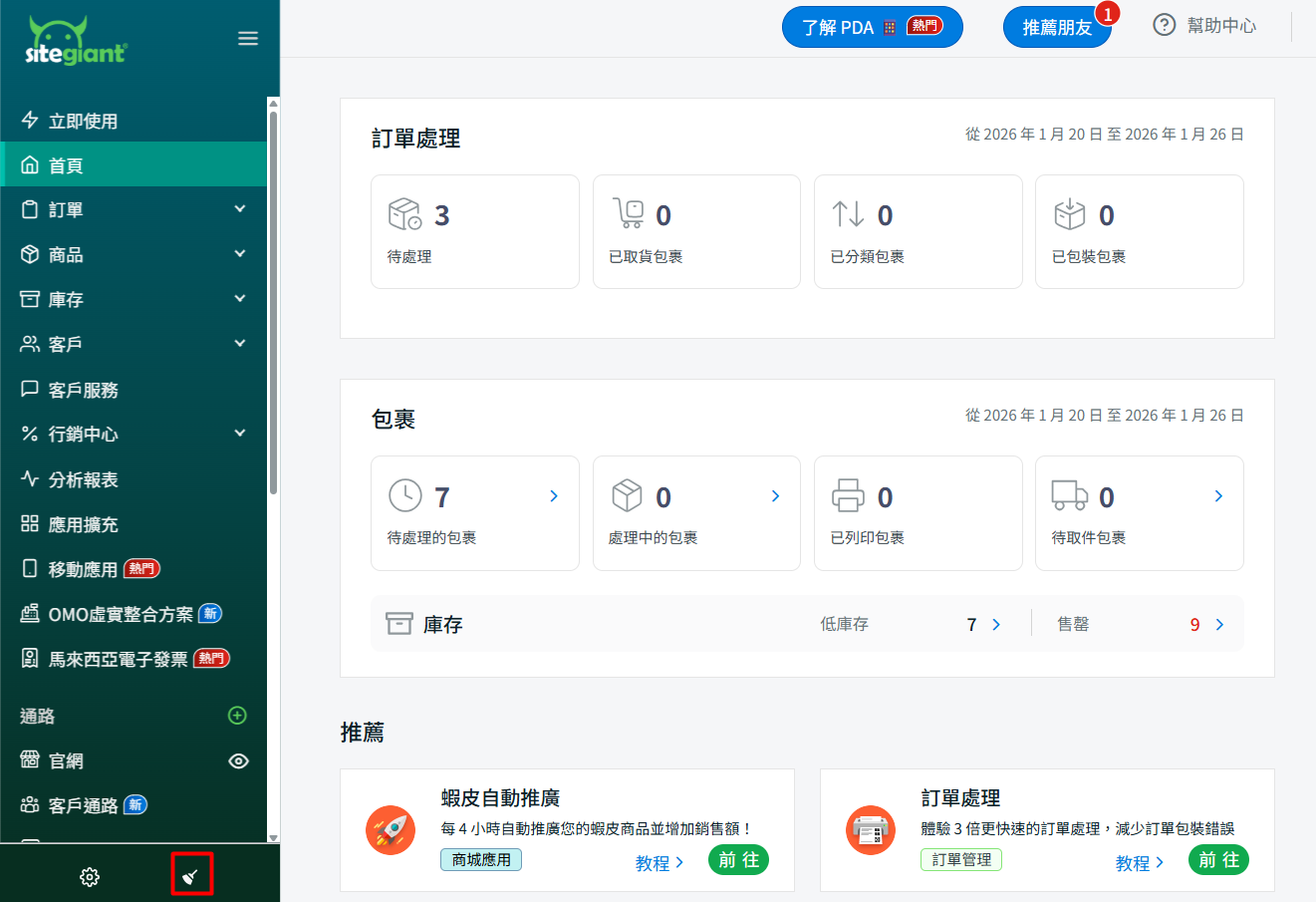Open the settings gear at sidebar bottom
Screen dimensions: 1316x902
pos(90,877)
